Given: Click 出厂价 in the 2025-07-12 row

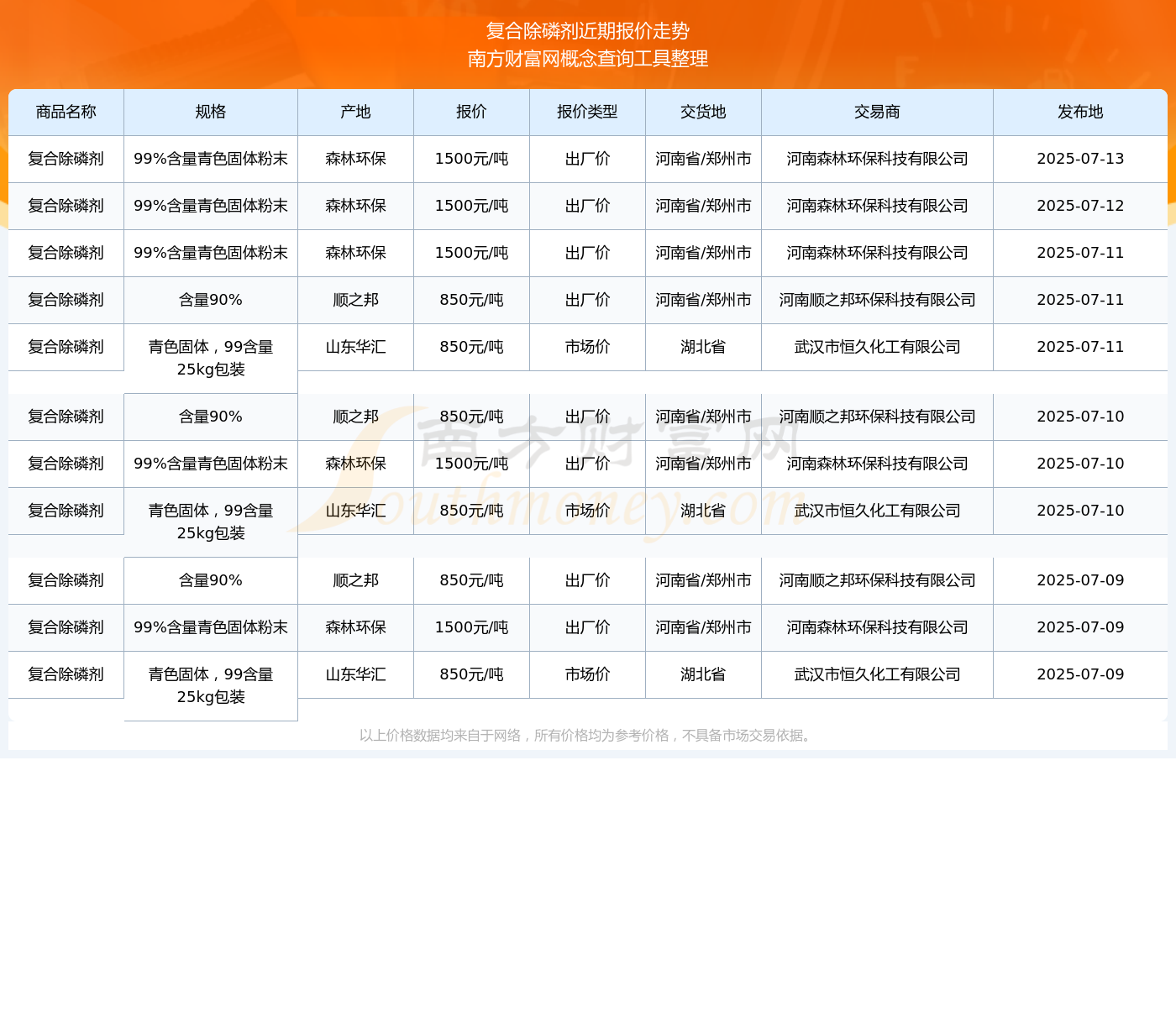Looking at the screenshot, I should pyautogui.click(x=588, y=206).
